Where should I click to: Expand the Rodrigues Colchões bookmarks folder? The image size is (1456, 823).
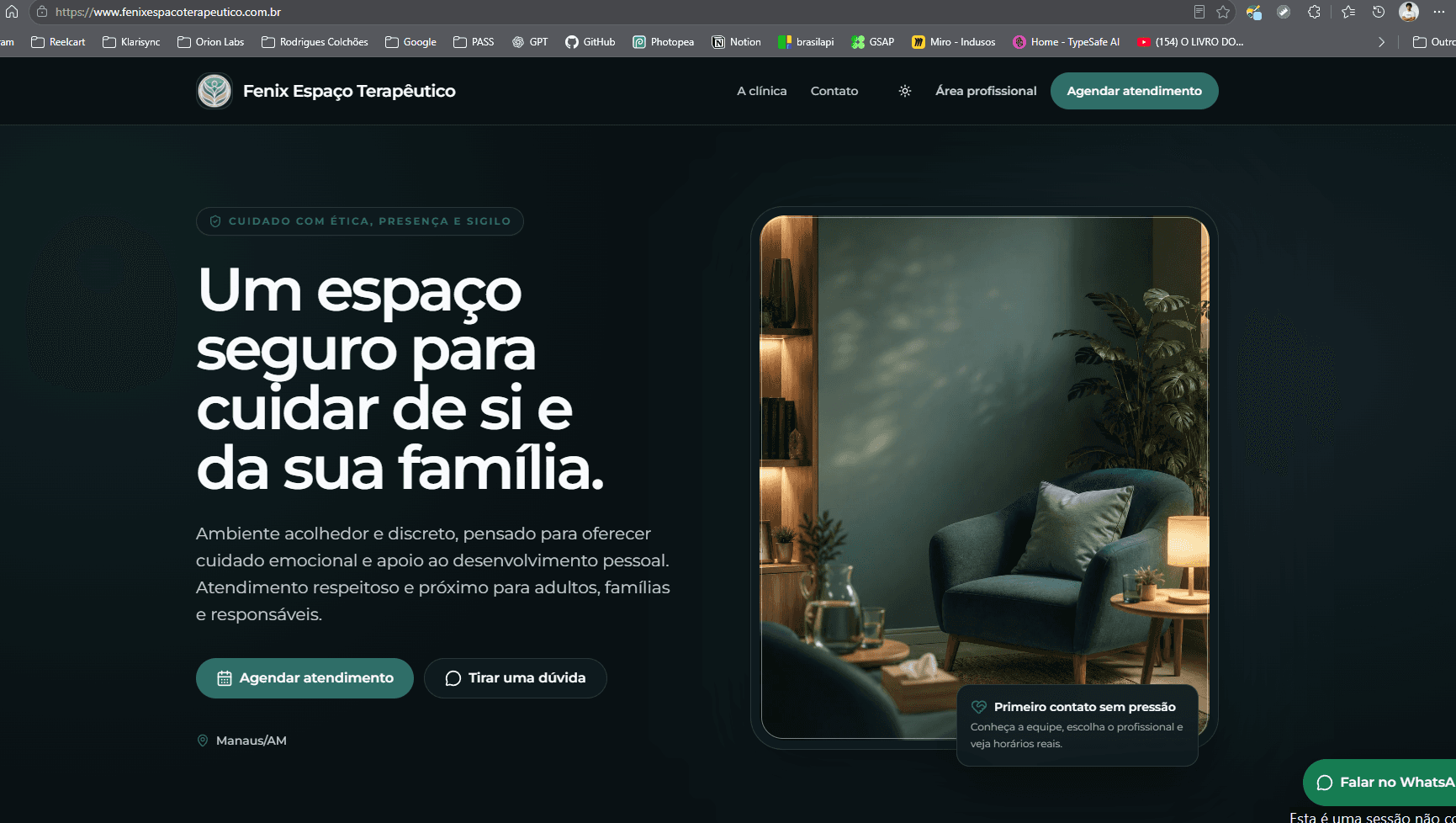click(x=315, y=42)
